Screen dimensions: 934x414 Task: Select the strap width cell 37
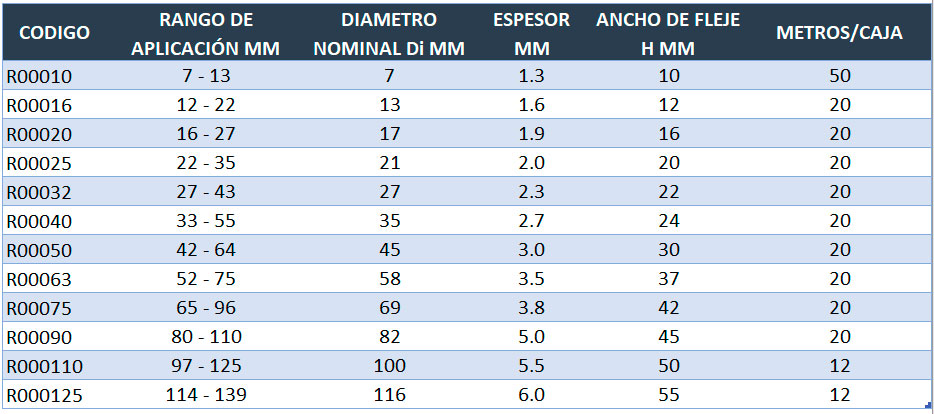pos(668,279)
